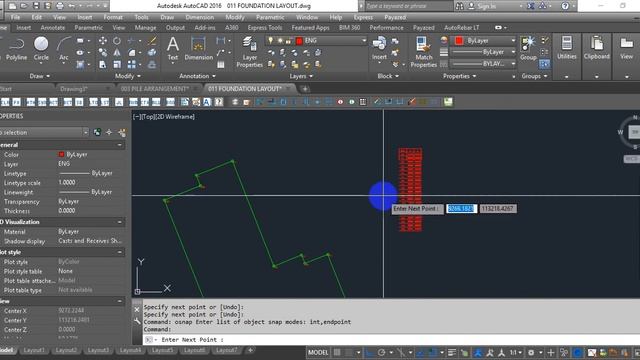The height and width of the screenshot is (360, 640).
Task: Click the Text annotation tool
Action: (173, 49)
